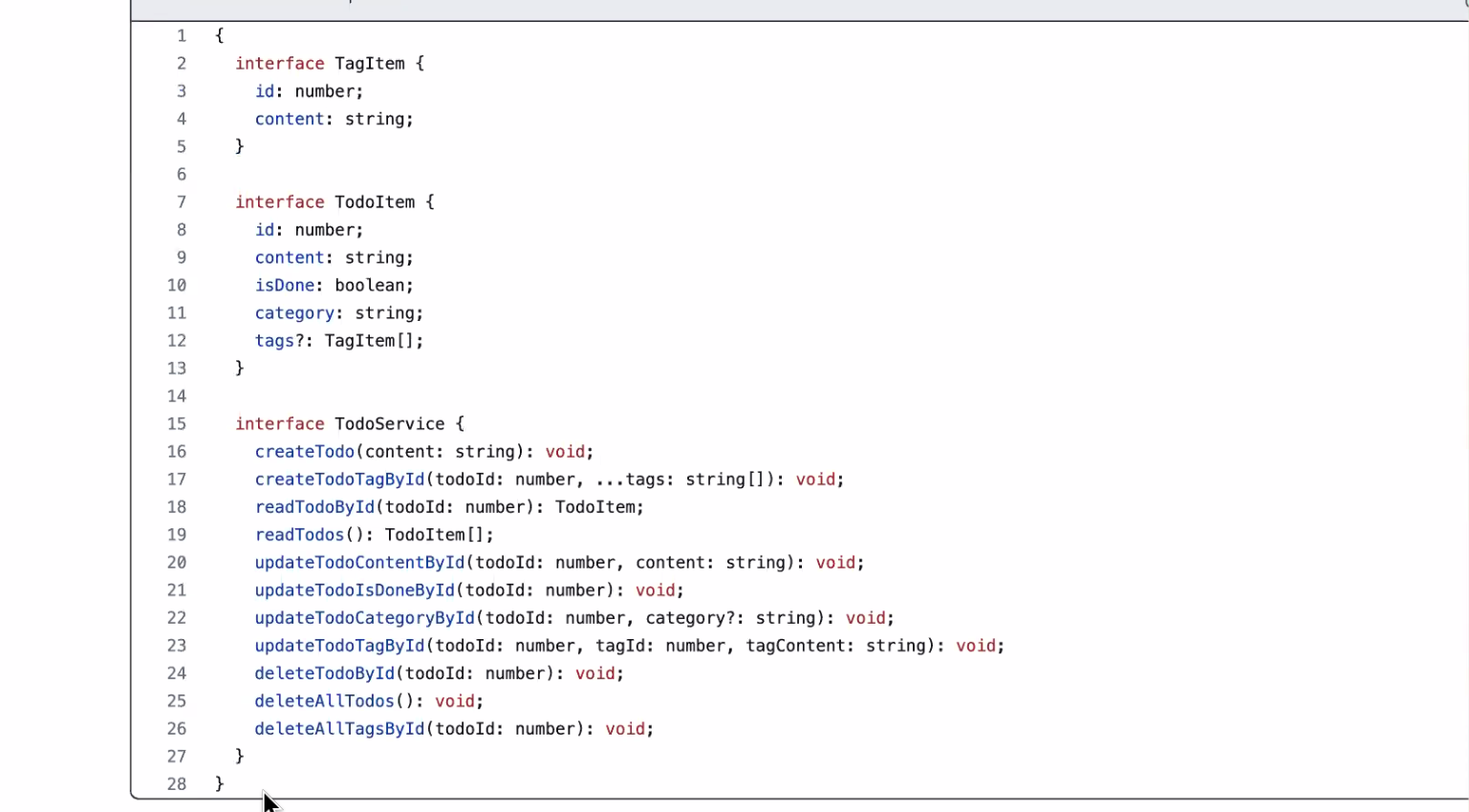Click the '...tags' rest parameter on line 17
The image size is (1469, 812).
tap(630, 480)
